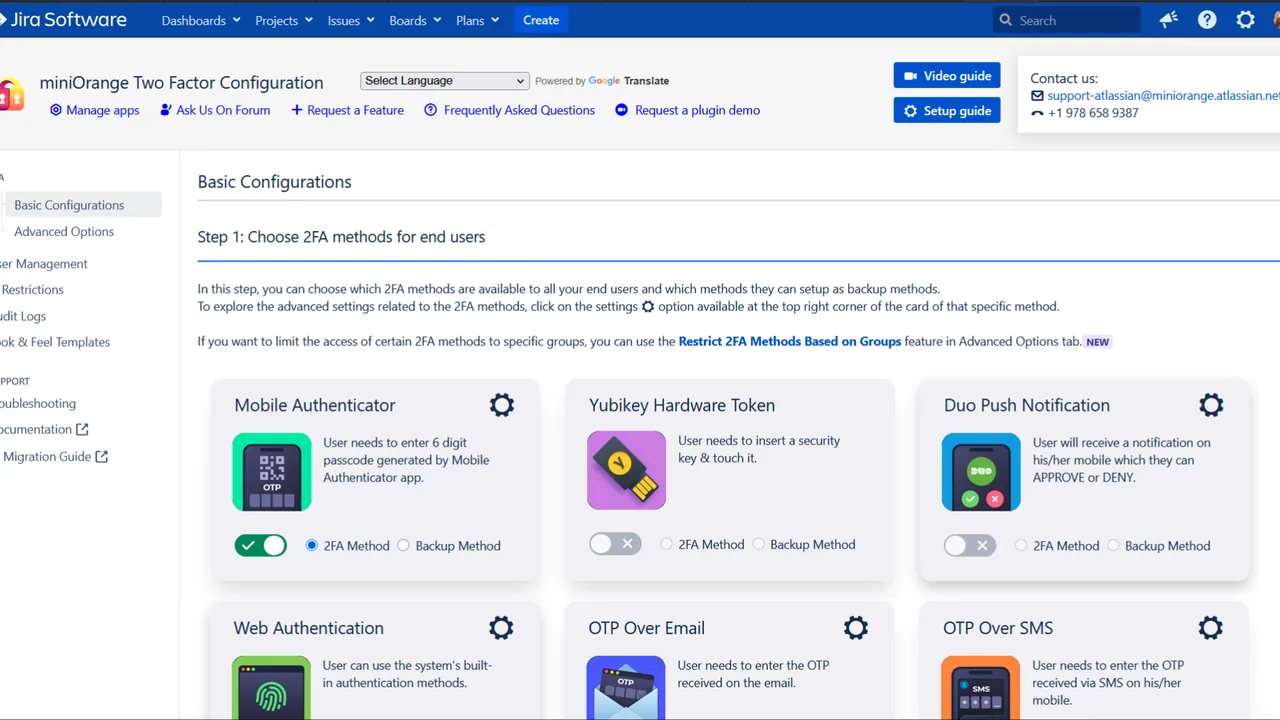Click the Yubikey USB key image
Screen dimensions: 1280x720
point(626,470)
